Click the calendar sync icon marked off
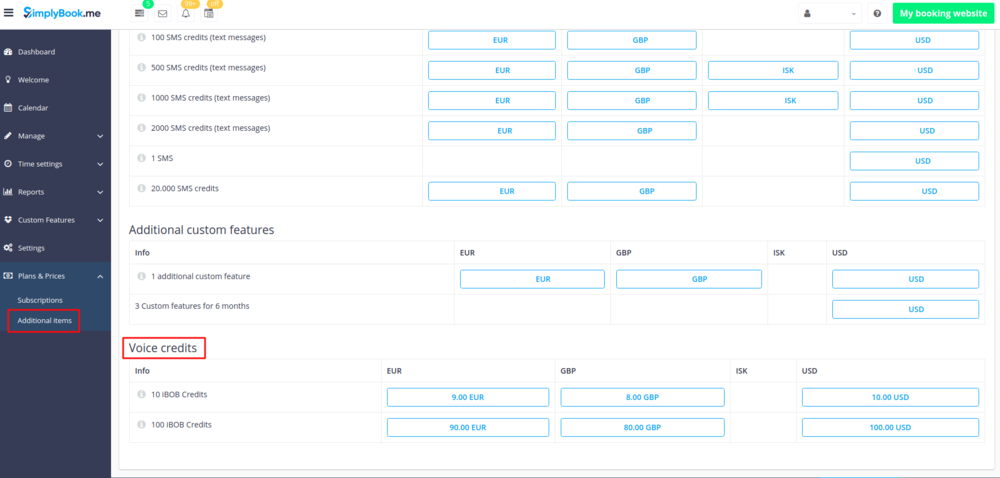Viewport: 1000px width, 478px height. click(209, 14)
